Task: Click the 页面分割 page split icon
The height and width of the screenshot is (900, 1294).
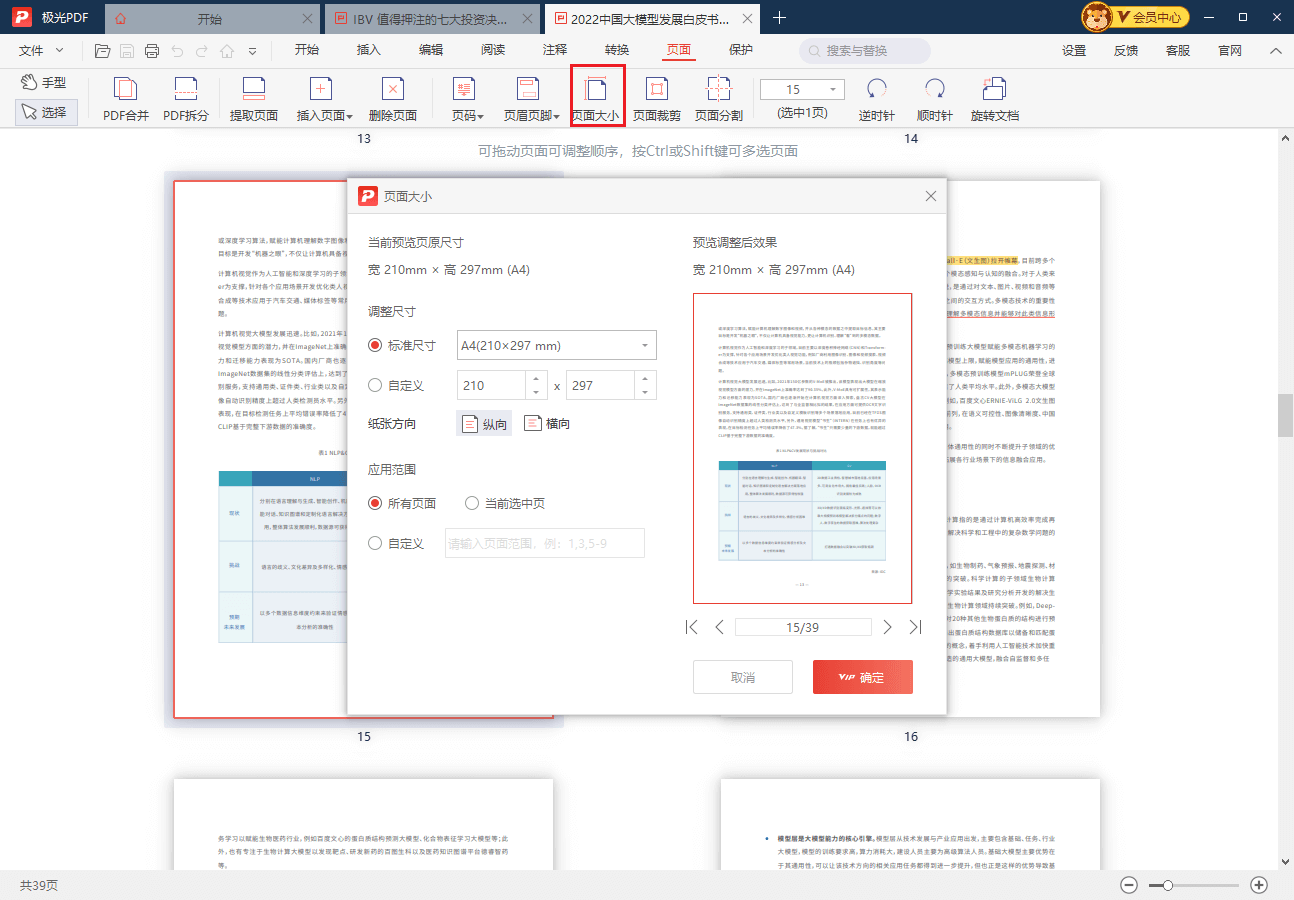Action: tap(718, 90)
